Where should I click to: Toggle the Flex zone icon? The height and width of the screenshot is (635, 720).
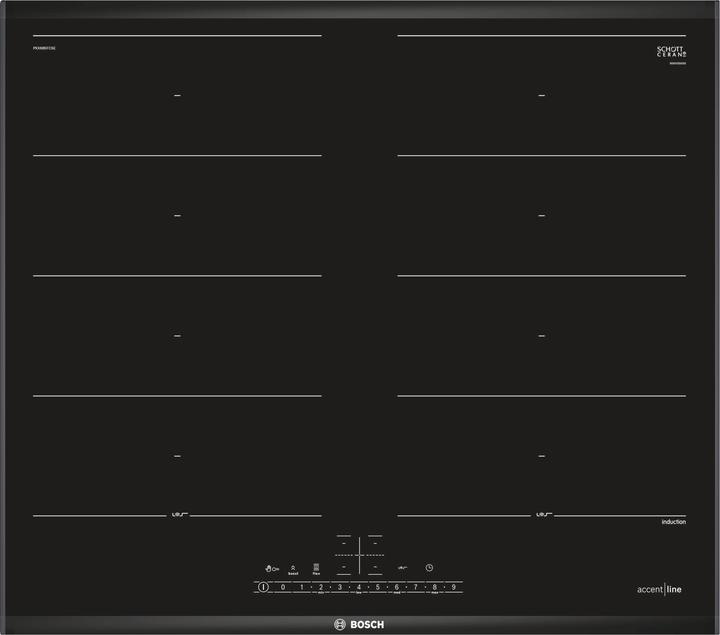316,569
